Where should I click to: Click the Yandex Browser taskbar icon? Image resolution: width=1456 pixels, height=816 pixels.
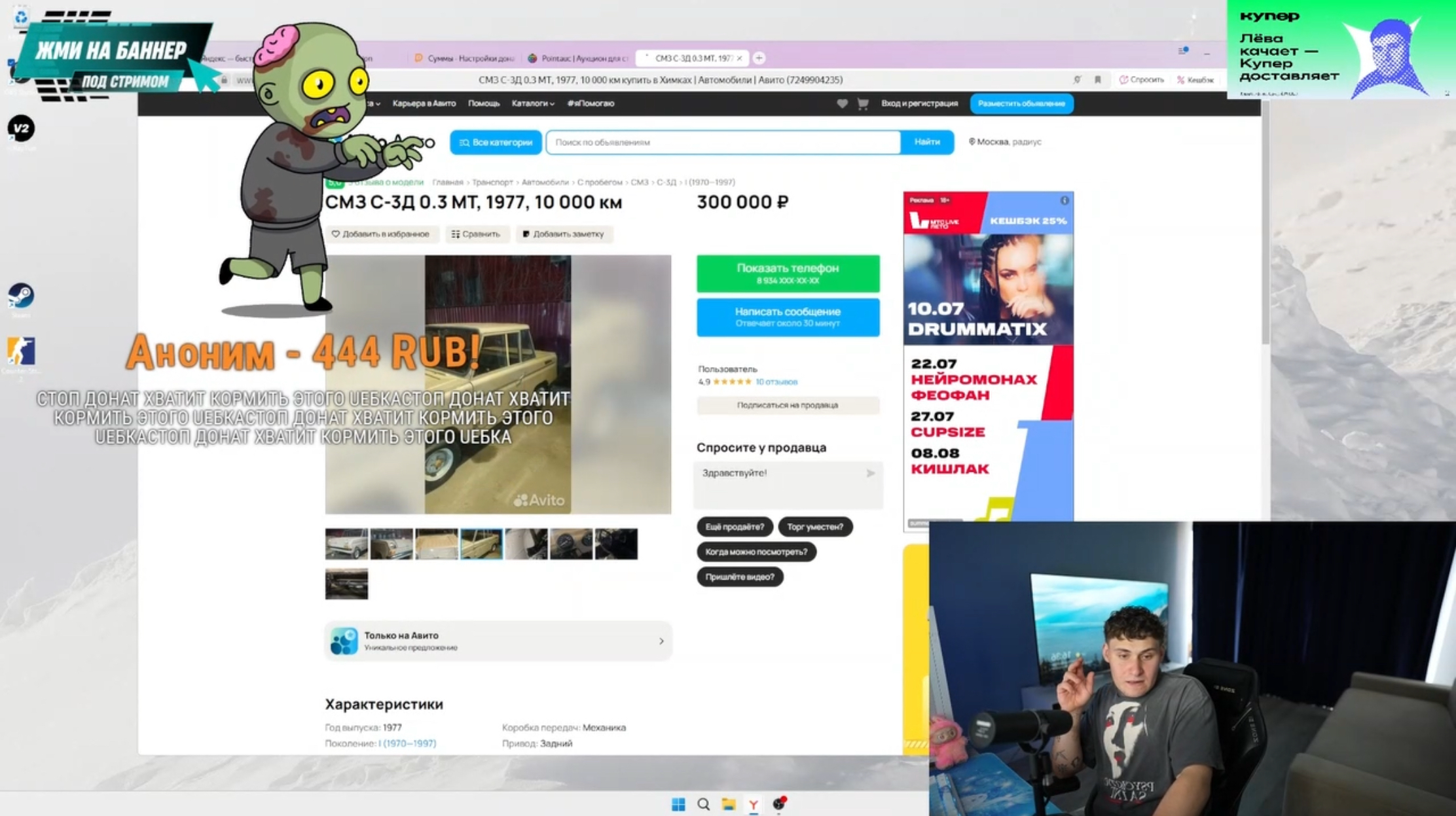pyautogui.click(x=754, y=805)
